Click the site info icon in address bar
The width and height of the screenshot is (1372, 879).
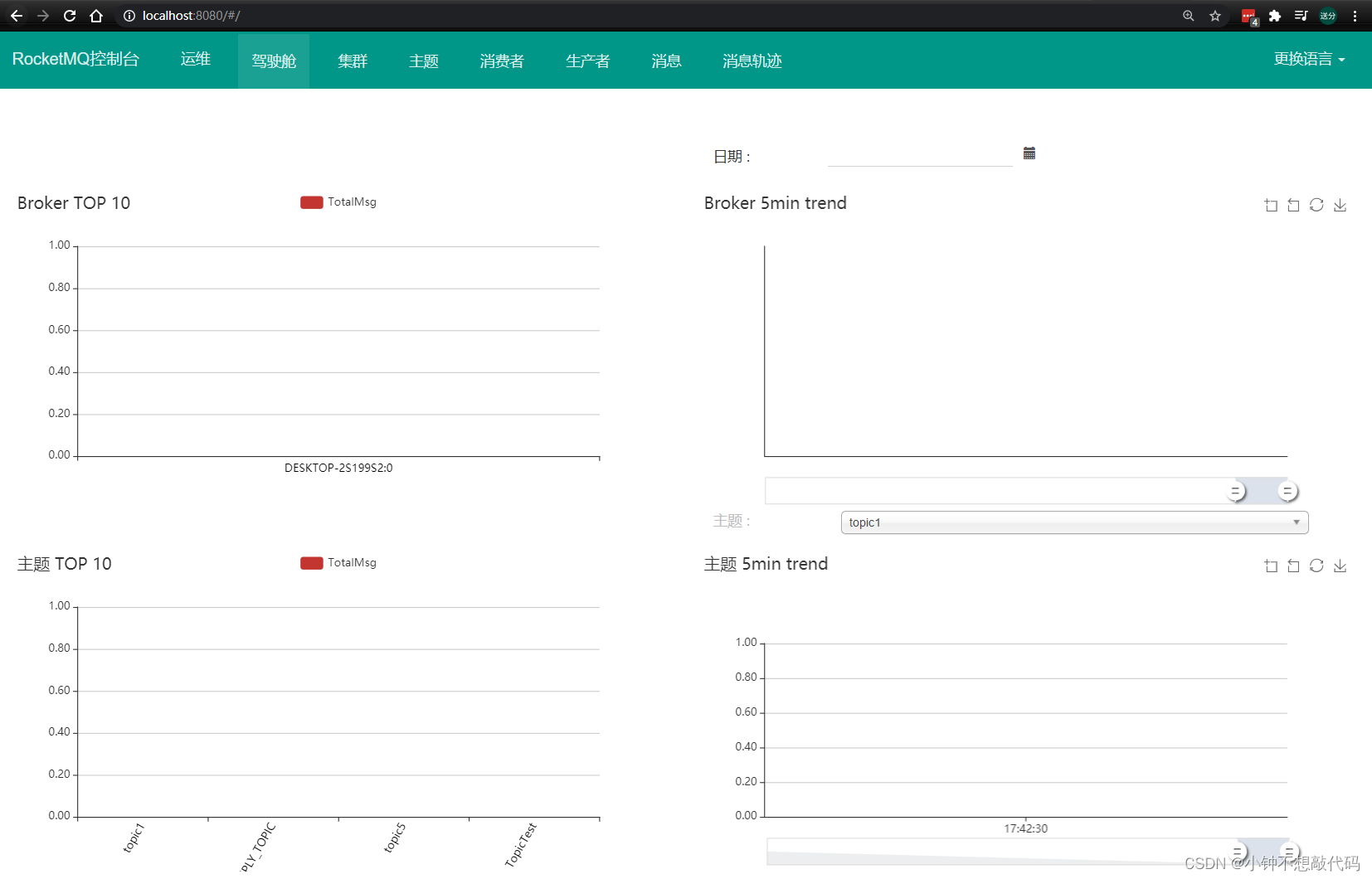[x=129, y=16]
